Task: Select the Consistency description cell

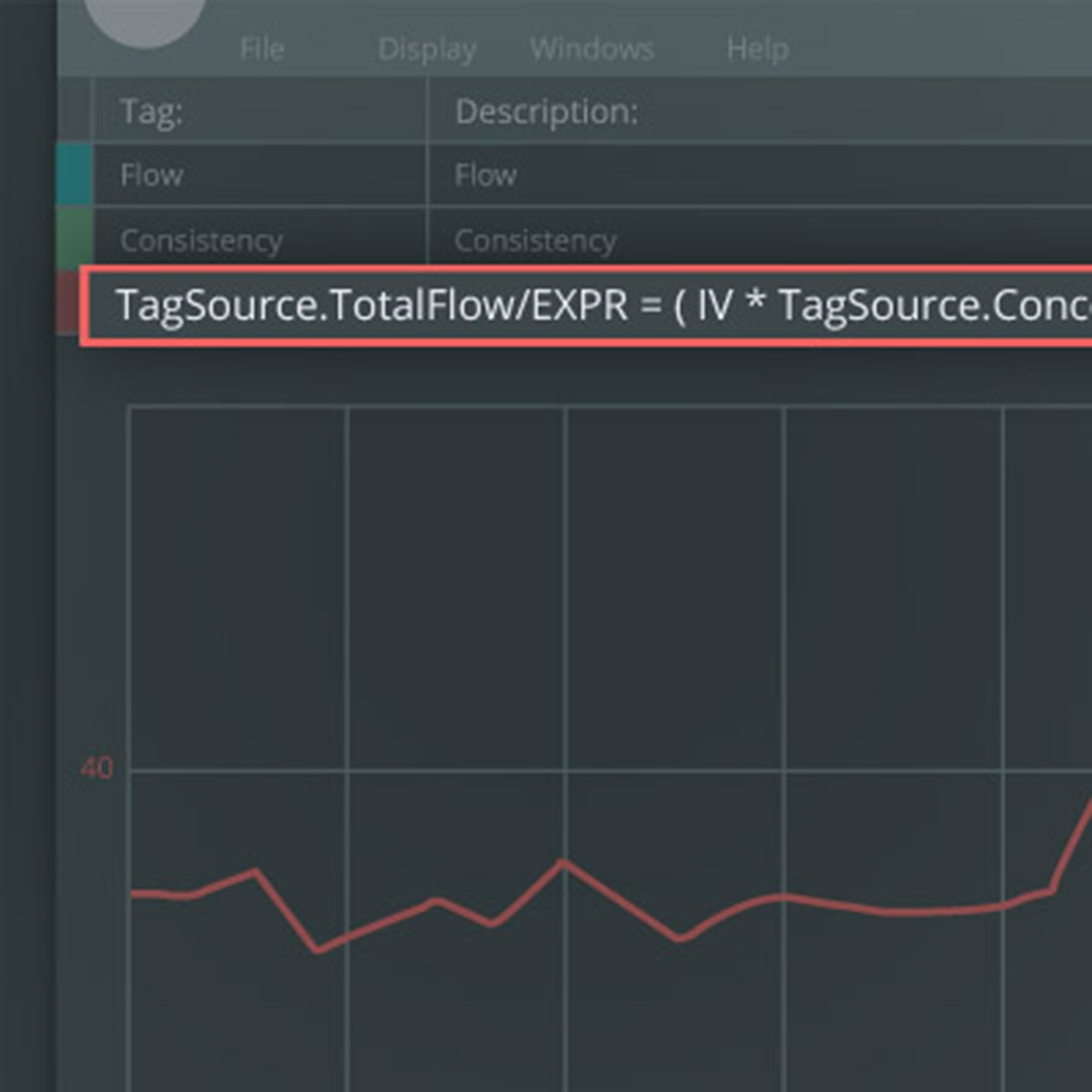Action: tap(535, 240)
